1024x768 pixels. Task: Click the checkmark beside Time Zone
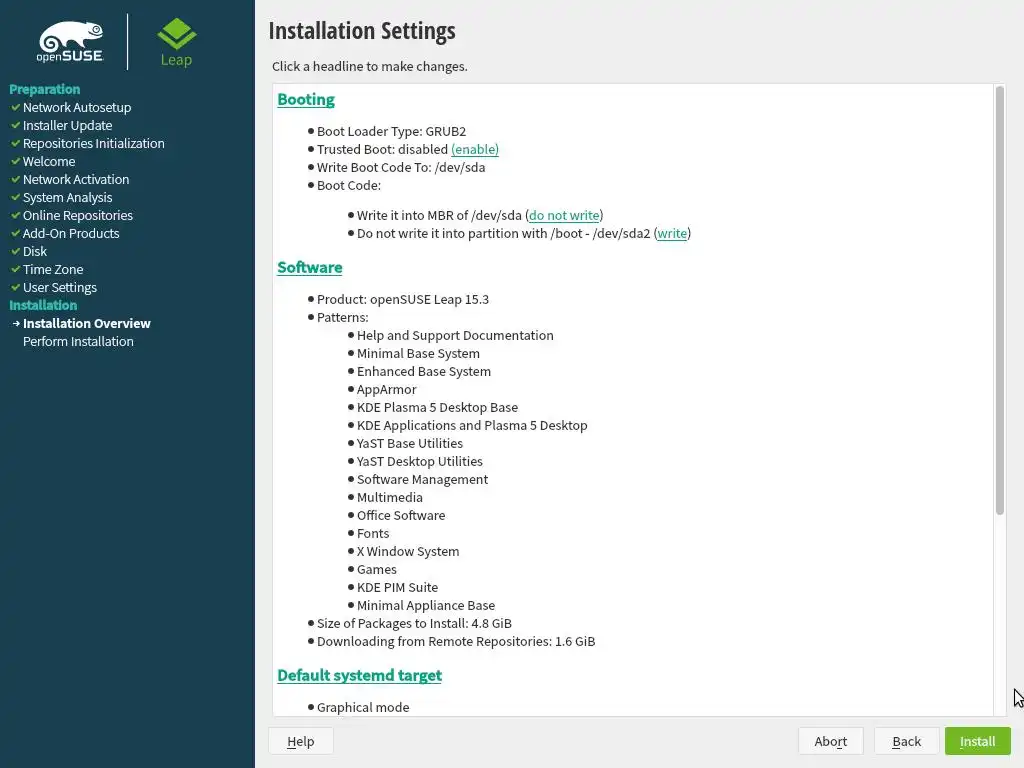[16, 269]
